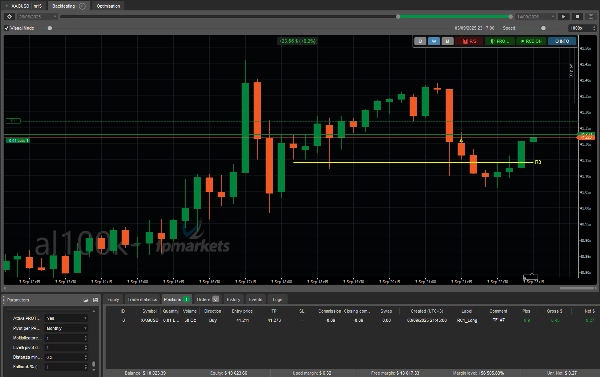This screenshot has width=600, height=377.
Task: Sort by the Created (UTC) column header
Action: pos(427,311)
